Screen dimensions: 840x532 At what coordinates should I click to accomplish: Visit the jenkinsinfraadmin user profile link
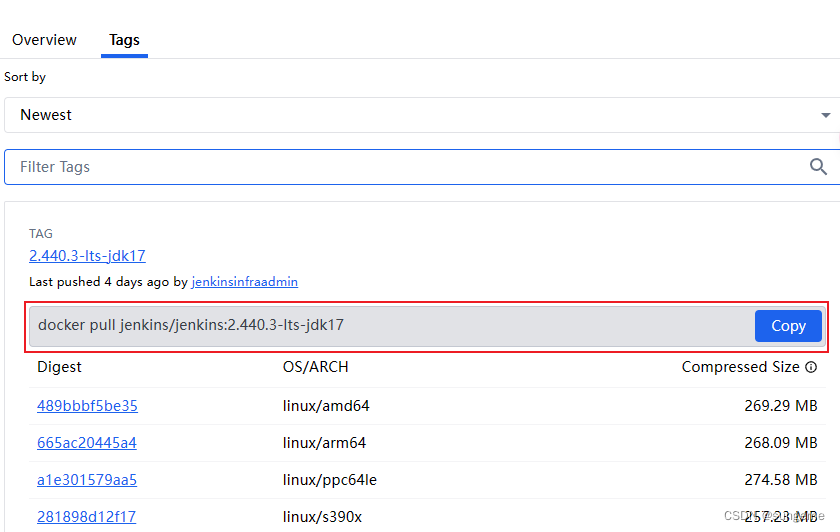click(244, 282)
